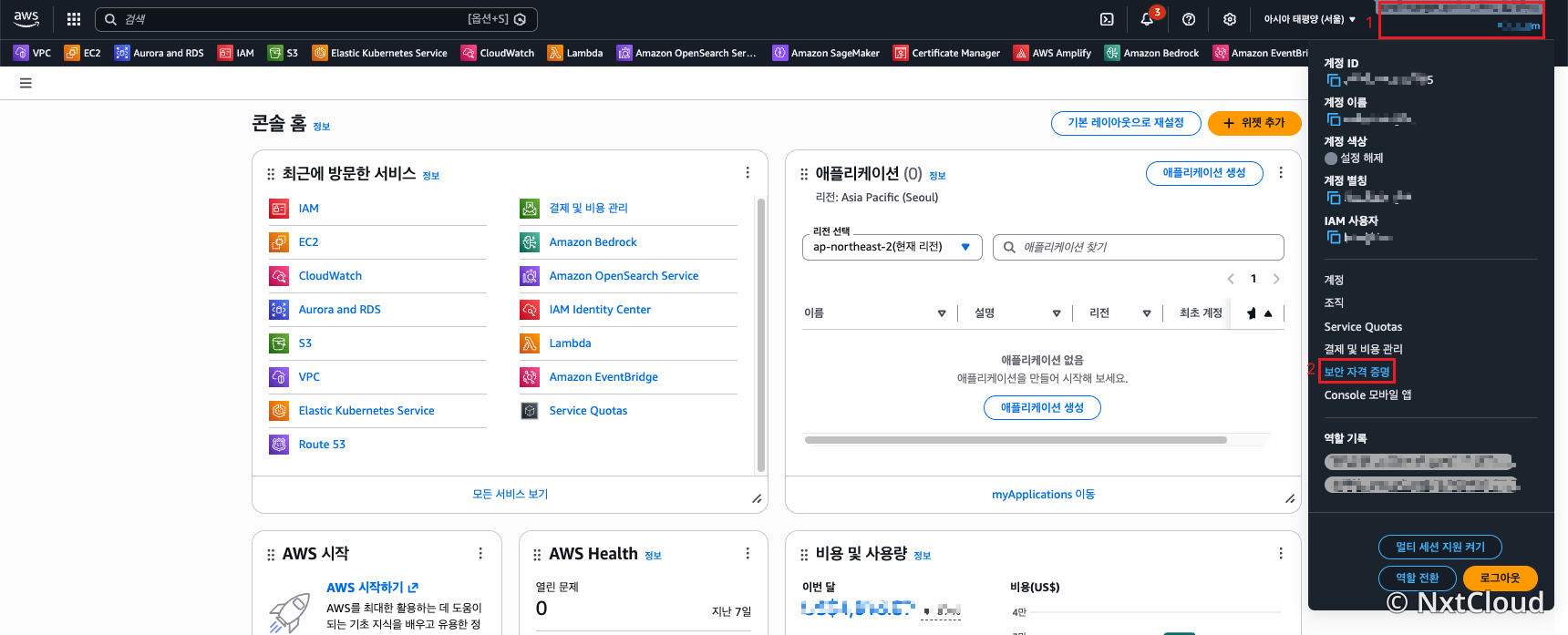1568x635 pixels.
Task: Toggle the side navigation hamburger menu
Action: (x=26, y=83)
